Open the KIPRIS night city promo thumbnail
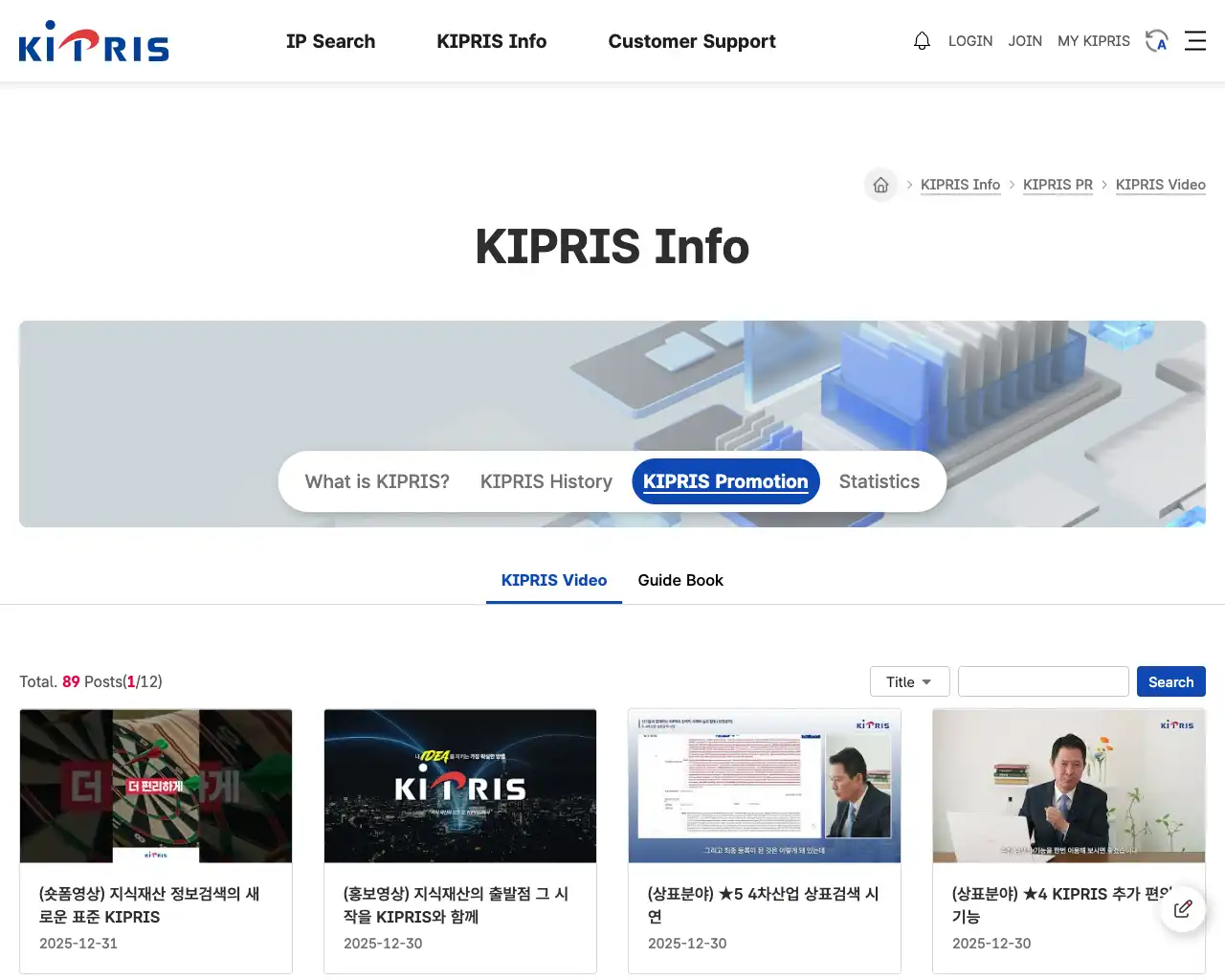The width and height of the screenshot is (1225, 980). pos(460,786)
